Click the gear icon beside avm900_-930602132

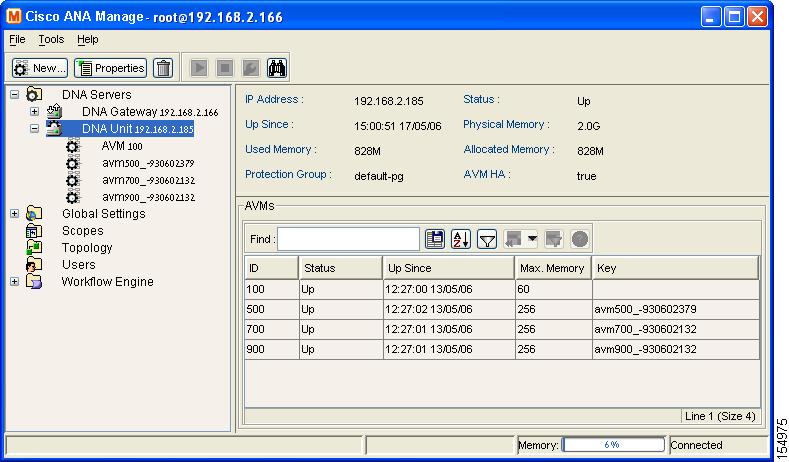pos(72,197)
